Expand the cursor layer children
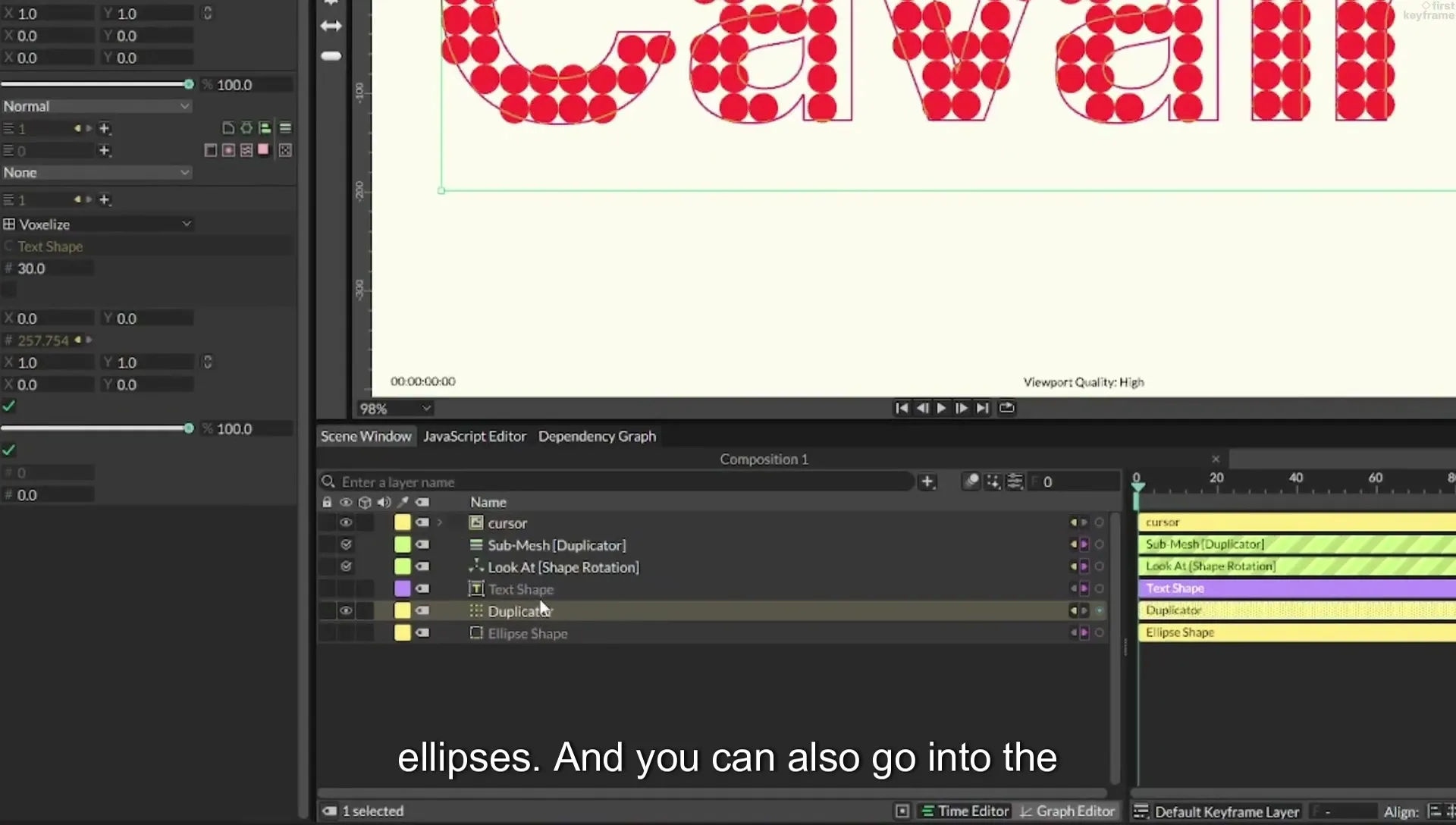The width and height of the screenshot is (1456, 825). (x=440, y=522)
